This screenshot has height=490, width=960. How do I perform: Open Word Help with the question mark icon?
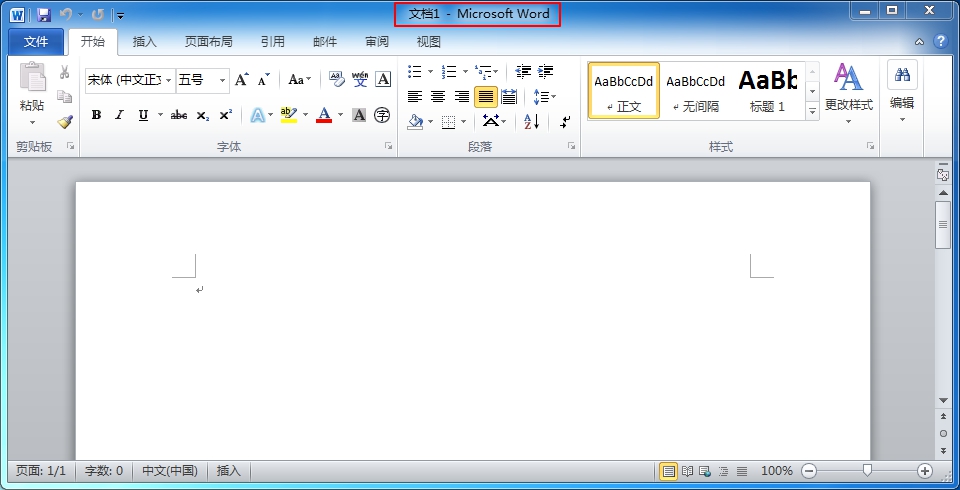[940, 42]
